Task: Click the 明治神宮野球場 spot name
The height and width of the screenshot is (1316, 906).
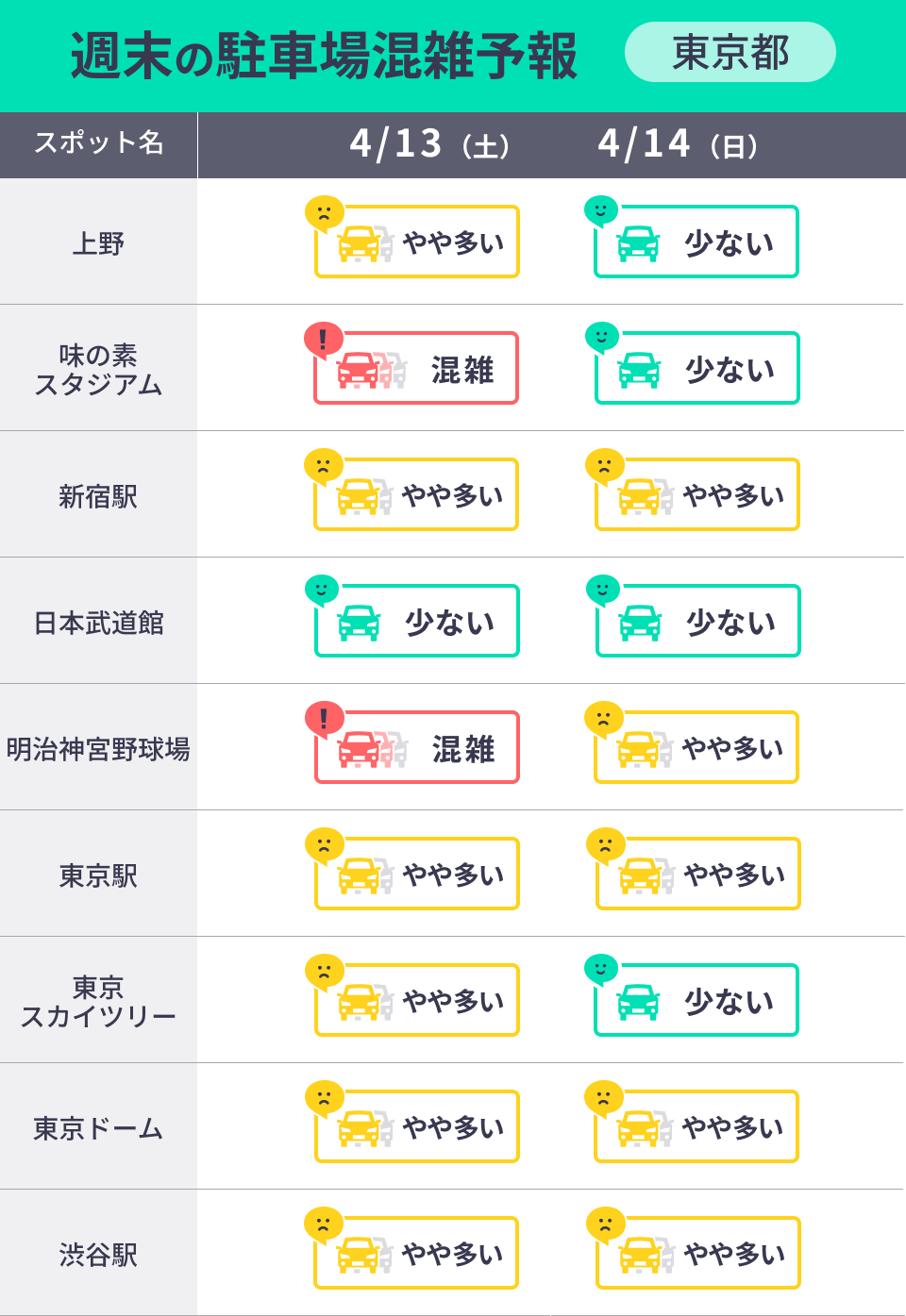Action: [x=98, y=749]
